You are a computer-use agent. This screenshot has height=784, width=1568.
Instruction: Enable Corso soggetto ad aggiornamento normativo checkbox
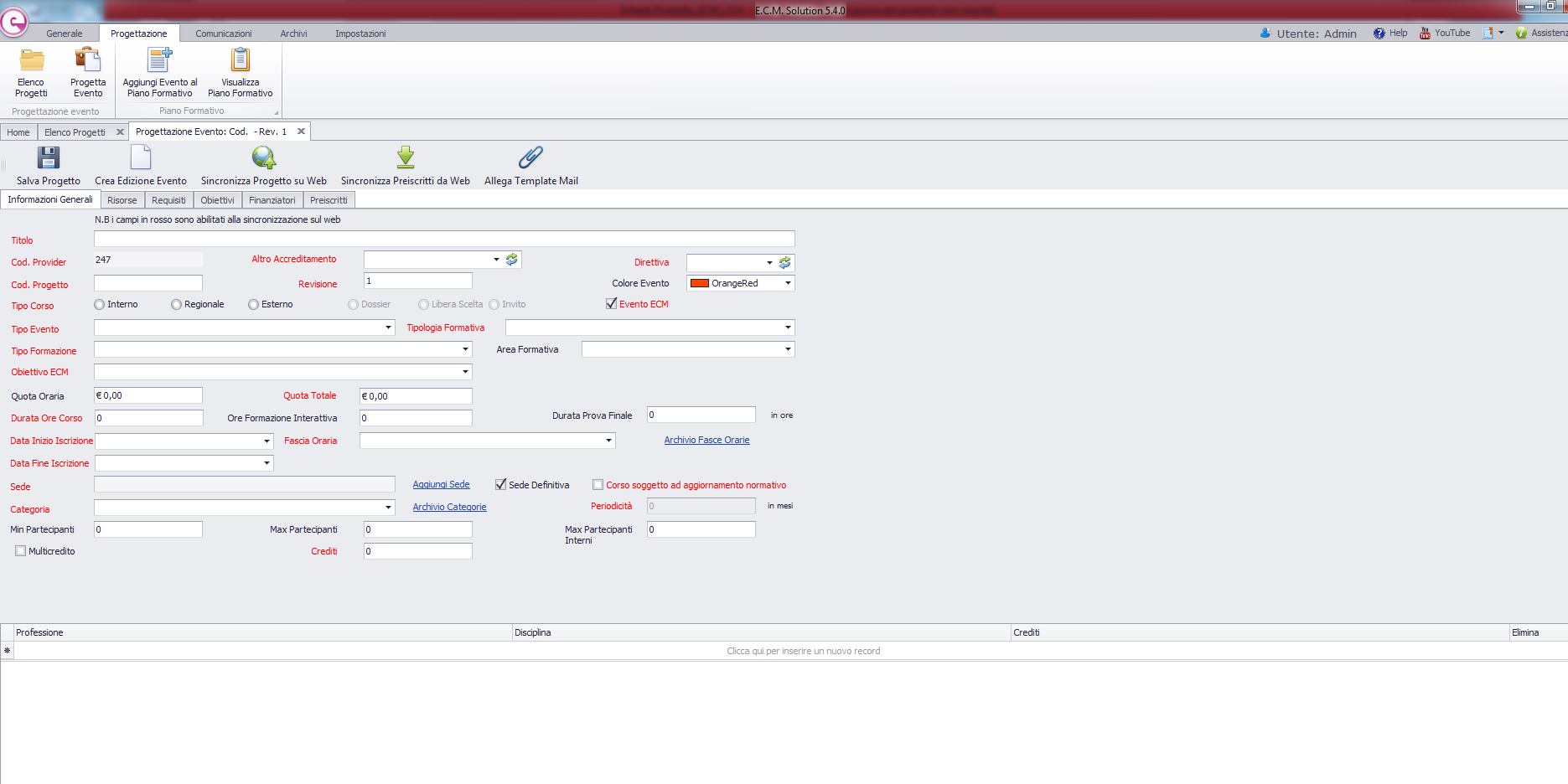click(598, 485)
